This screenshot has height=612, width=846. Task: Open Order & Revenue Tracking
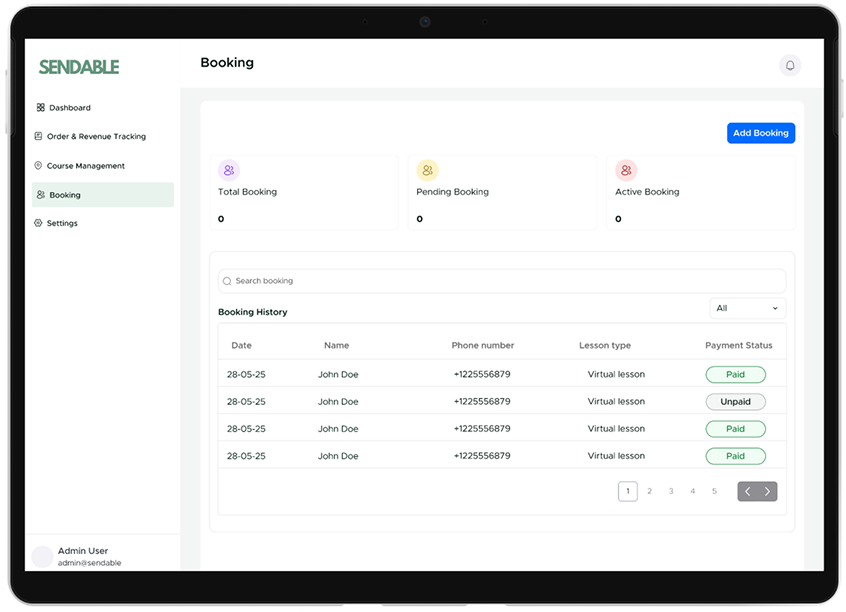point(95,137)
